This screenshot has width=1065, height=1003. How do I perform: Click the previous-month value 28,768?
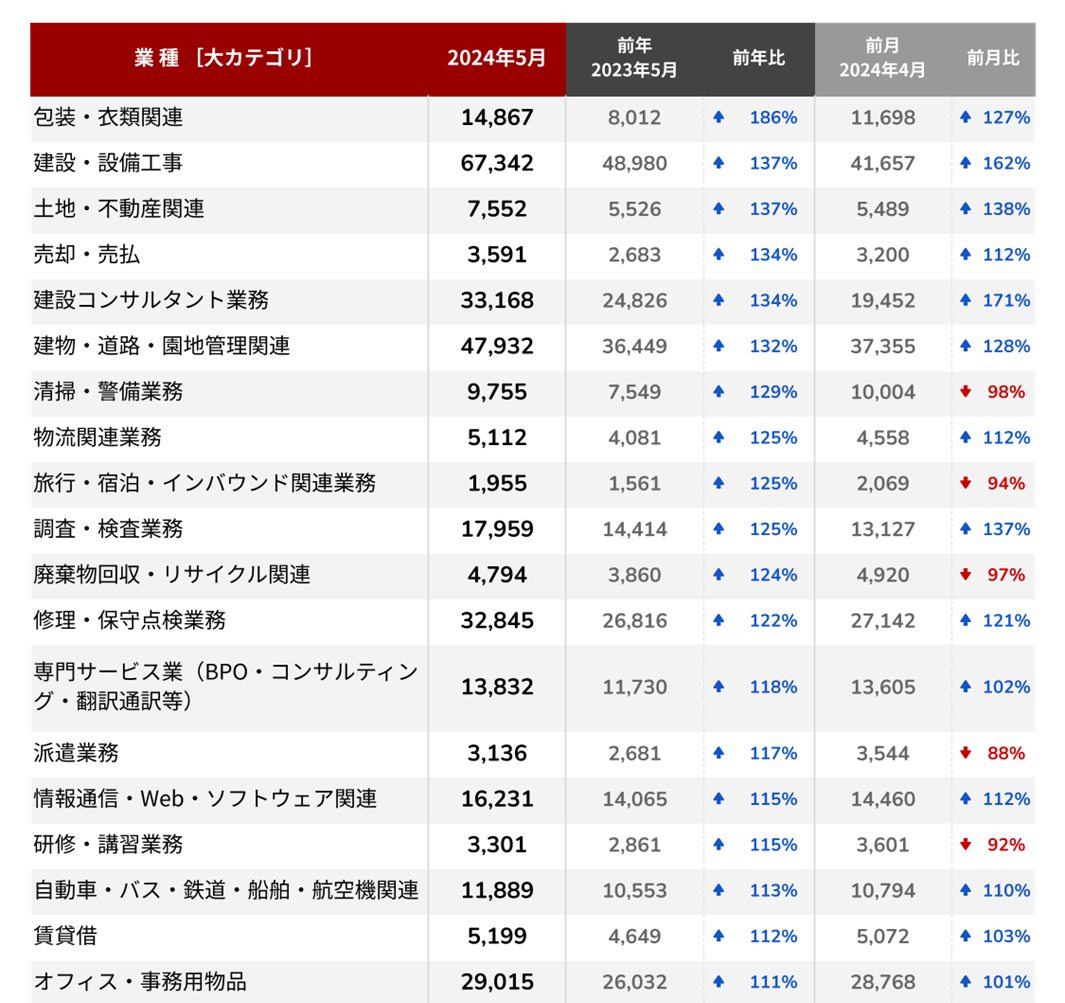pos(883,983)
